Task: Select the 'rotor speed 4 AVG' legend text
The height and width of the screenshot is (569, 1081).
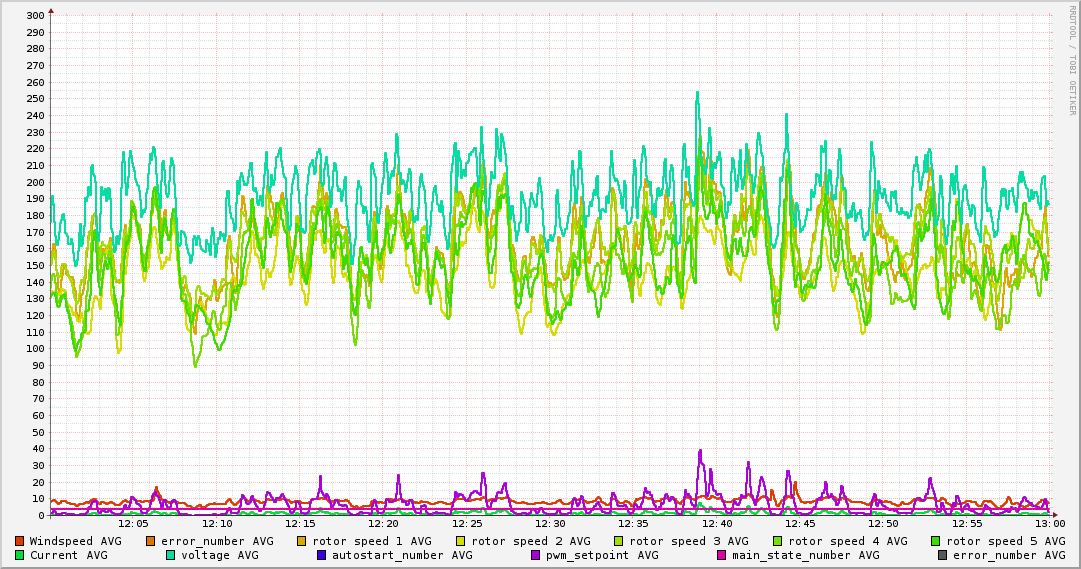Action: pyautogui.click(x=848, y=541)
